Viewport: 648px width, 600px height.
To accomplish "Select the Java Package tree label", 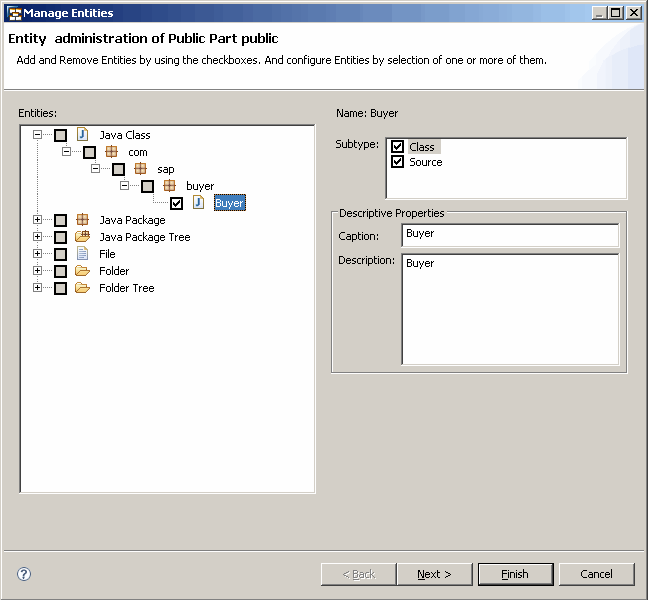I will 132,220.
